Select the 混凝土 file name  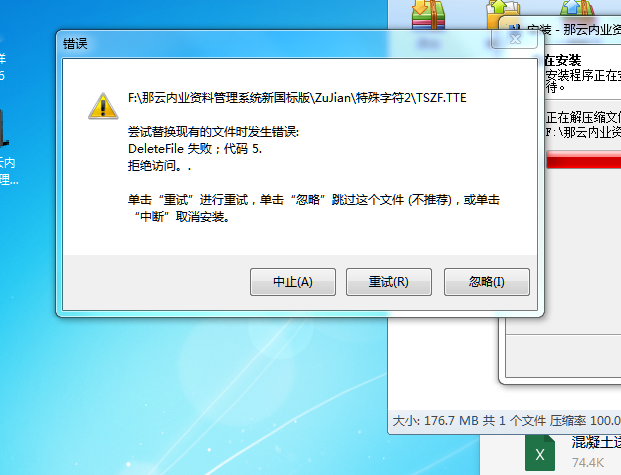point(596,442)
